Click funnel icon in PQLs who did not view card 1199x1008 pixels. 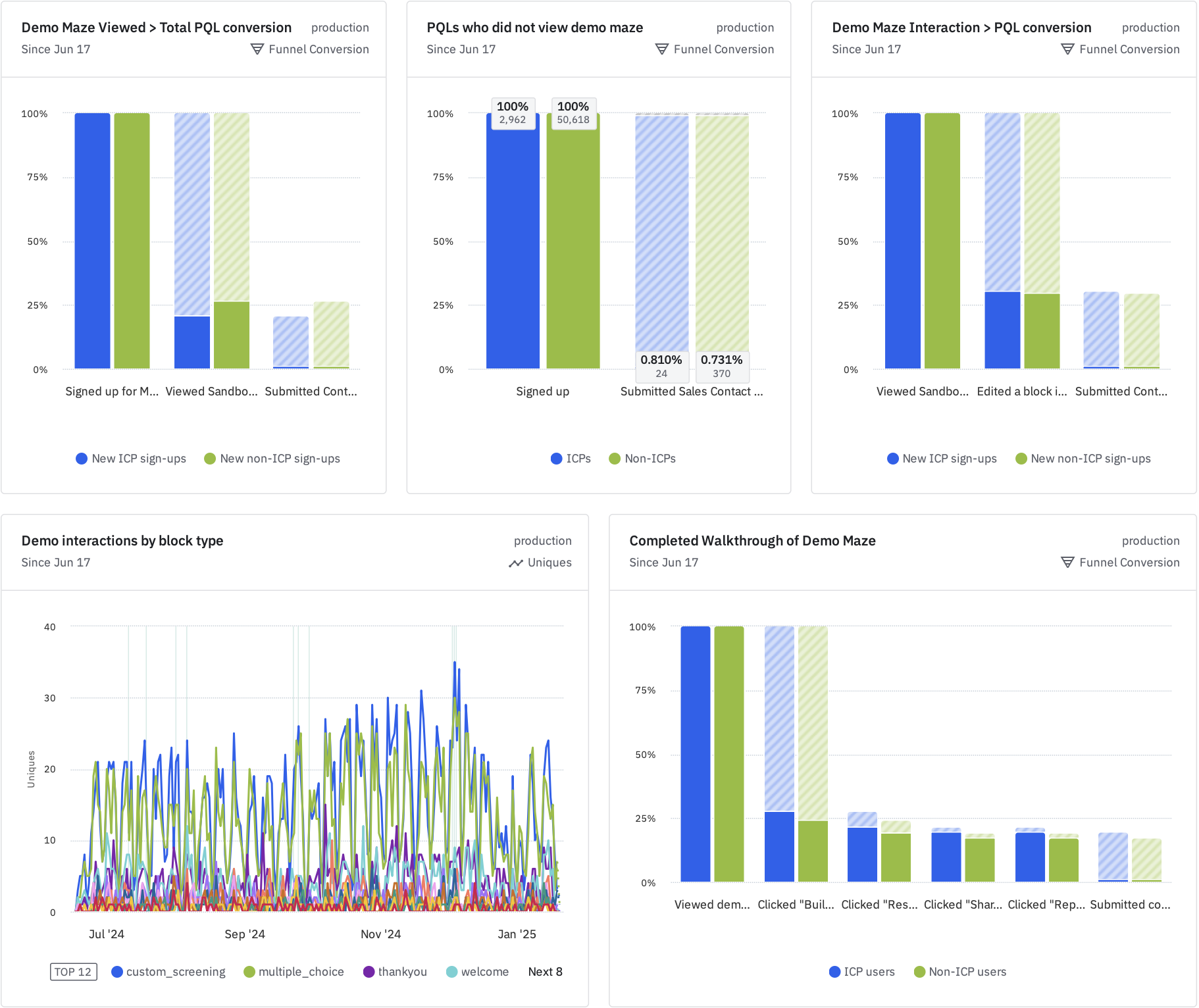[662, 49]
